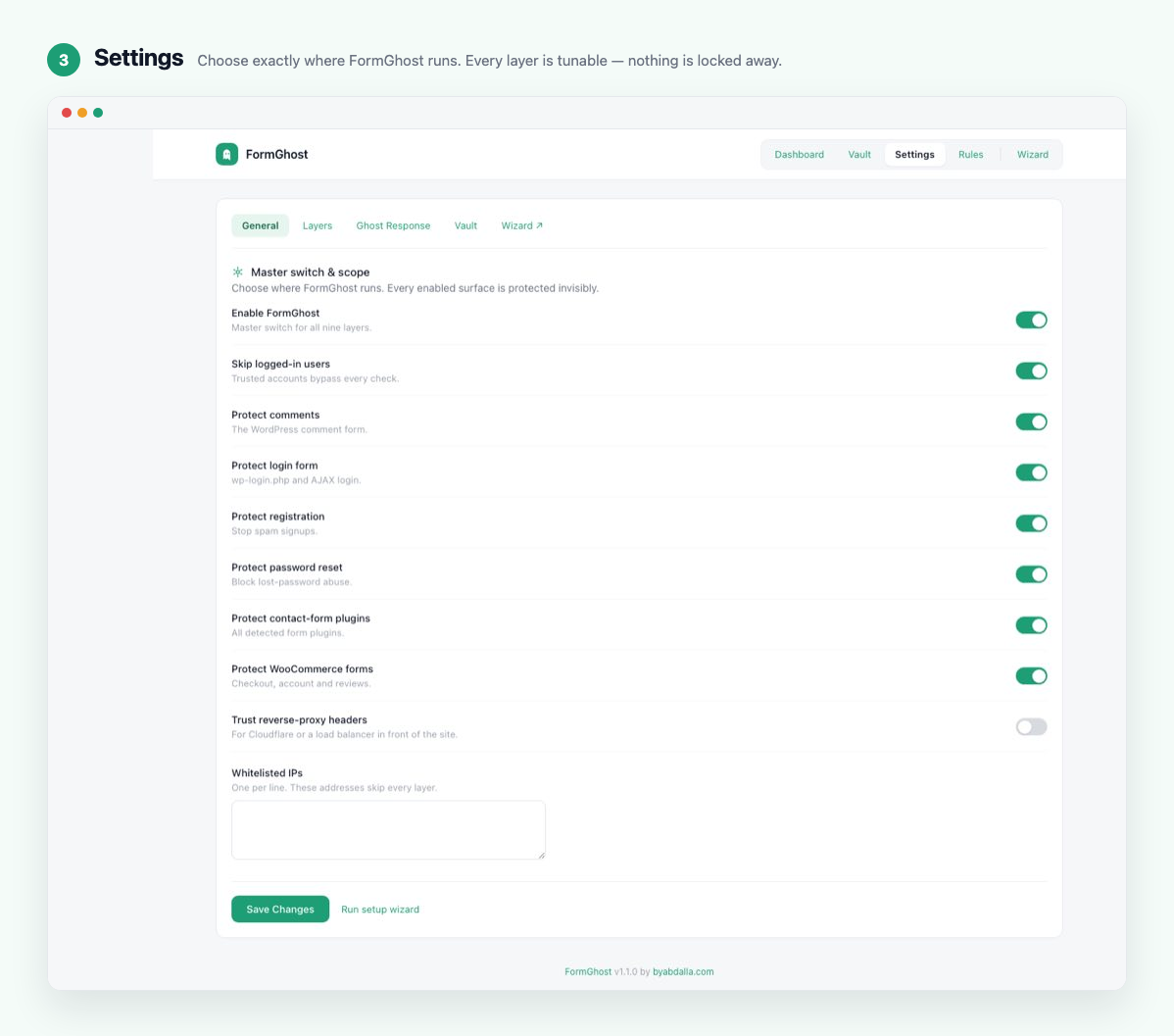The image size is (1174, 1036).
Task: Open the Wizard external link sub-tab
Action: pos(522,225)
